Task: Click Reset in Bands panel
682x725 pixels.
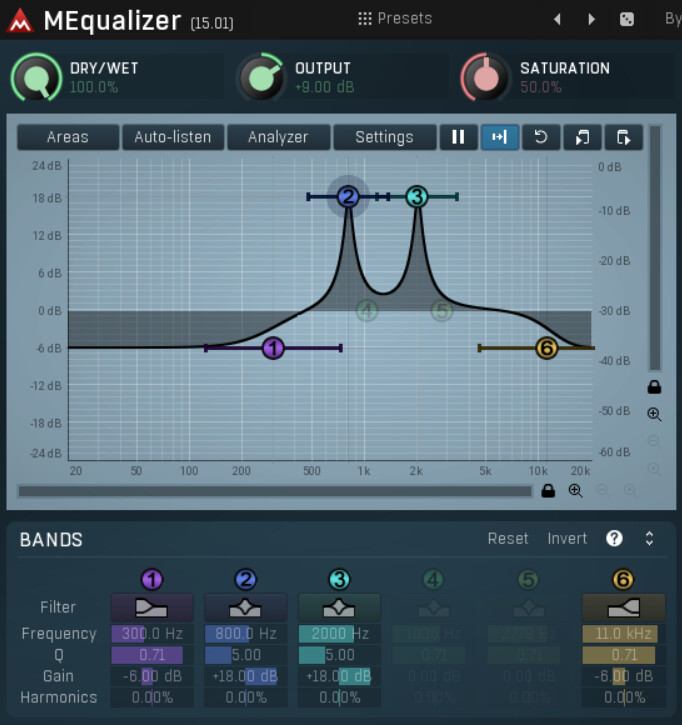Action: click(x=508, y=539)
